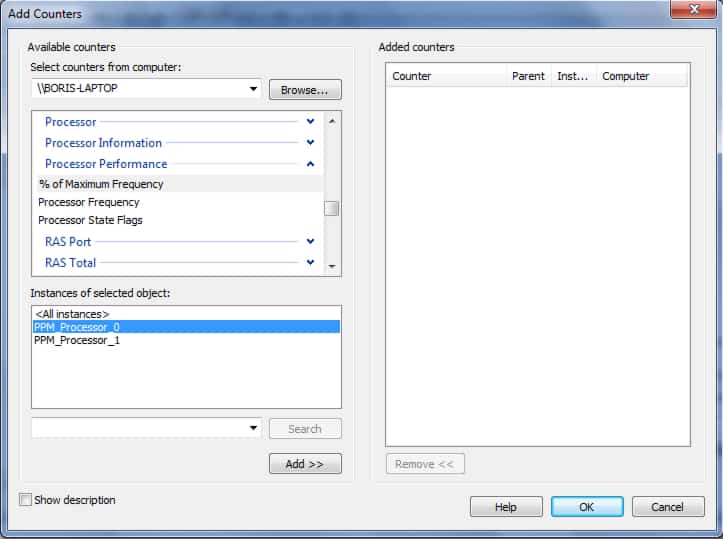Collapse the Processor Performance category
The image size is (723, 539).
[310, 164]
